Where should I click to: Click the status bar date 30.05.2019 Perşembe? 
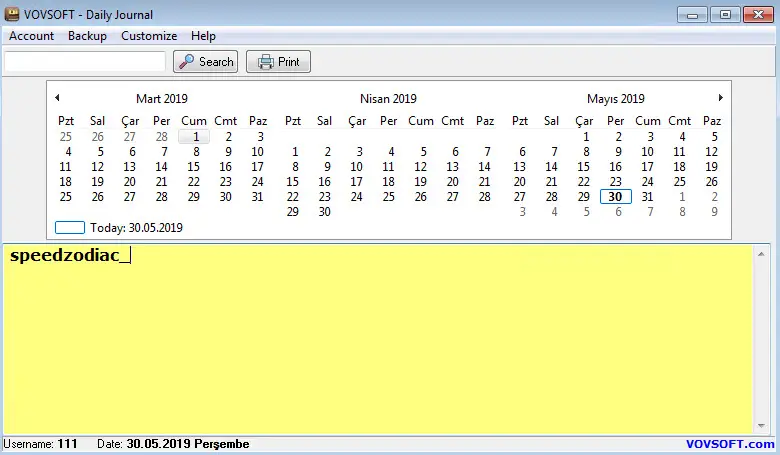click(173, 444)
